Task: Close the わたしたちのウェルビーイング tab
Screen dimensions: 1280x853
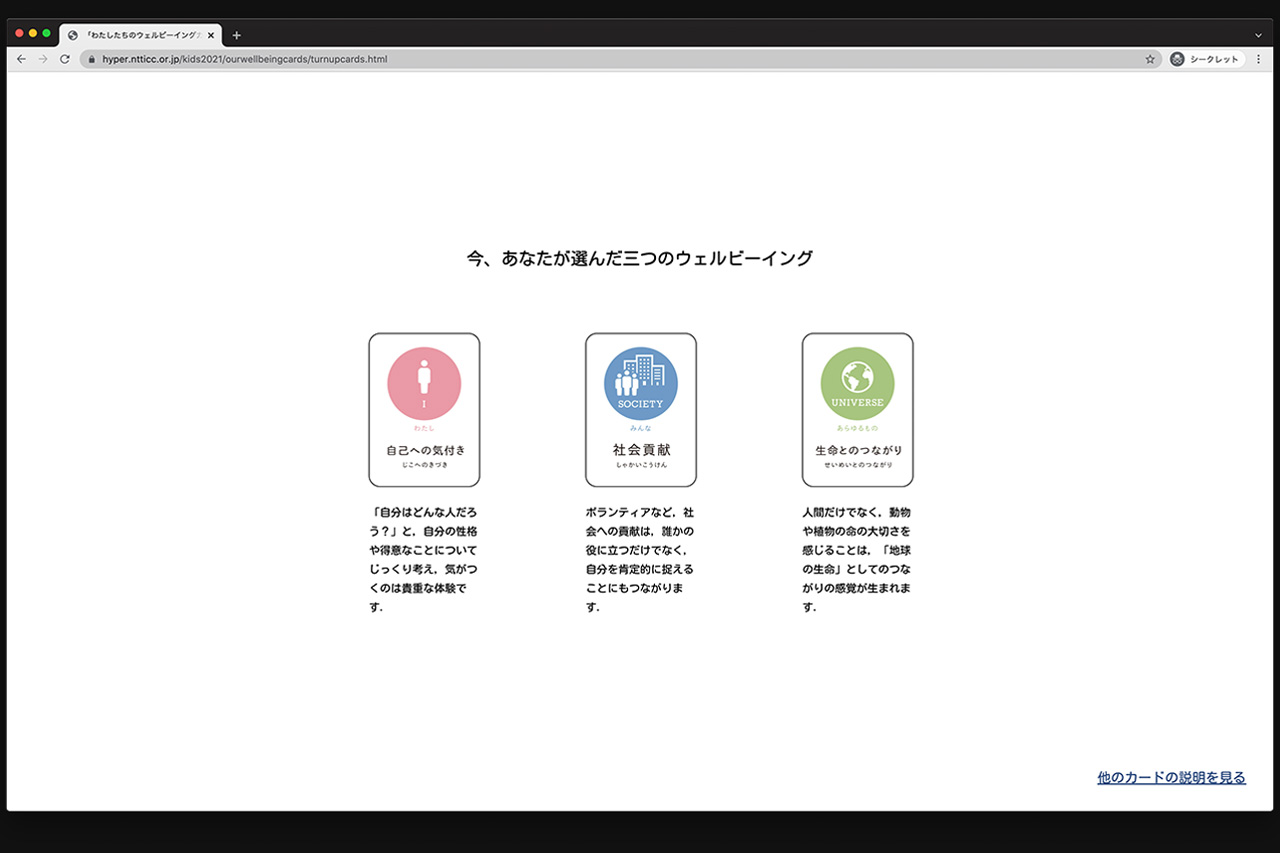Action: 211,35
